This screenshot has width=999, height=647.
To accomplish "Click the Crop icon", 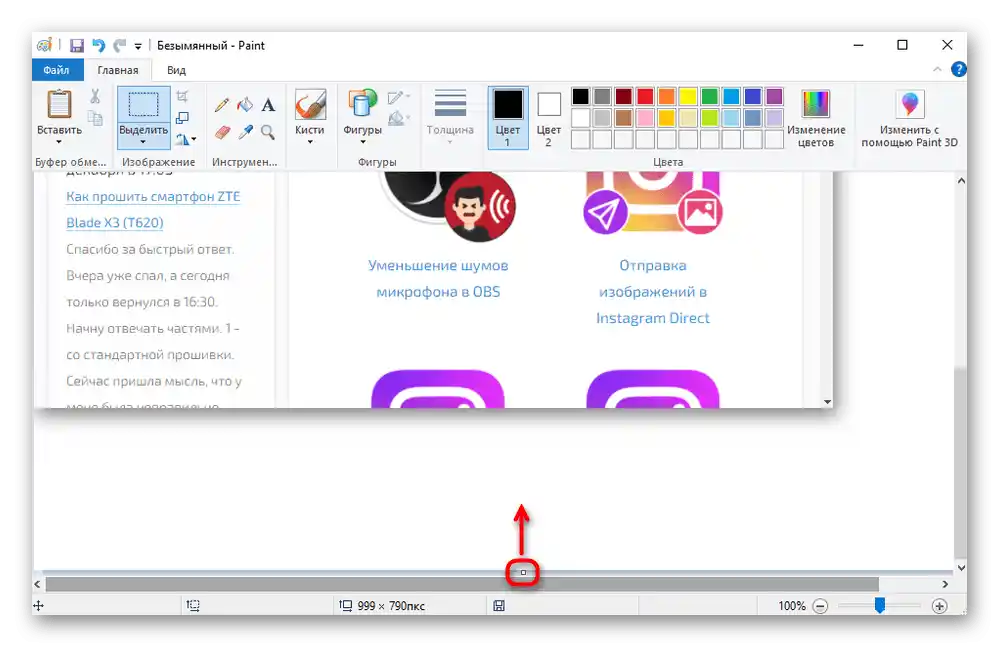I will (182, 96).
